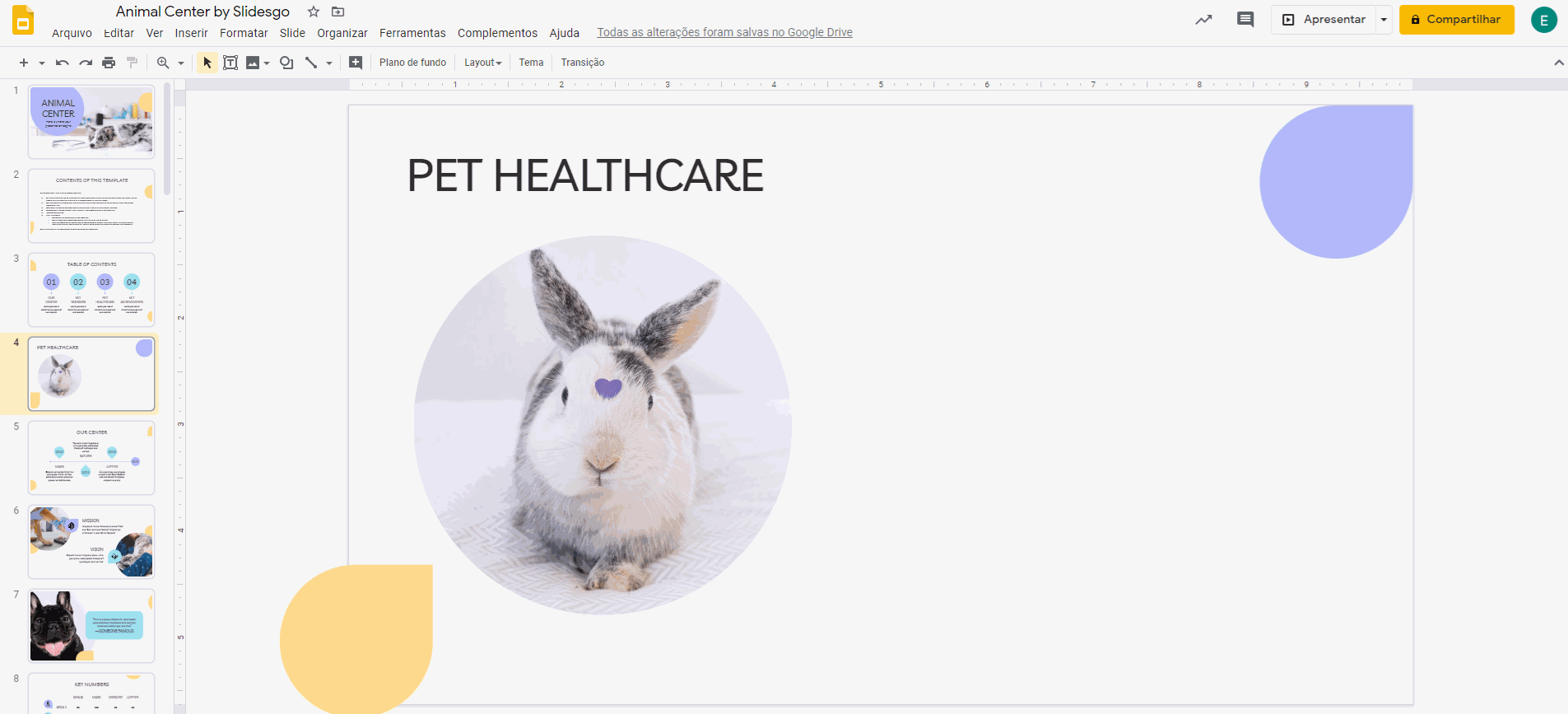
Task: Open the Ajuda menu
Action: tap(565, 33)
